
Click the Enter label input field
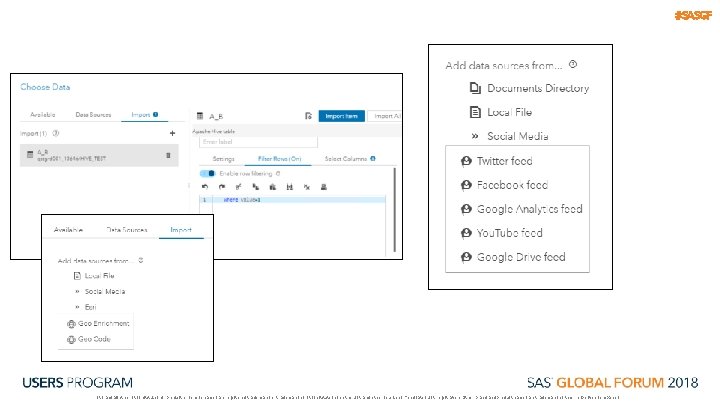tap(258, 142)
